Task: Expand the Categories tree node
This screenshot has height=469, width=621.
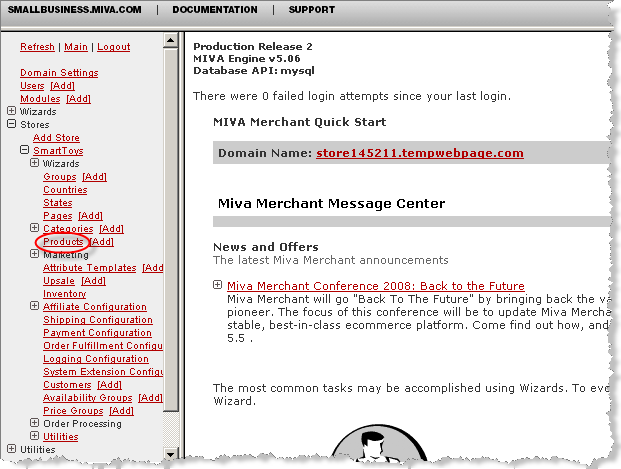Action: 34,228
